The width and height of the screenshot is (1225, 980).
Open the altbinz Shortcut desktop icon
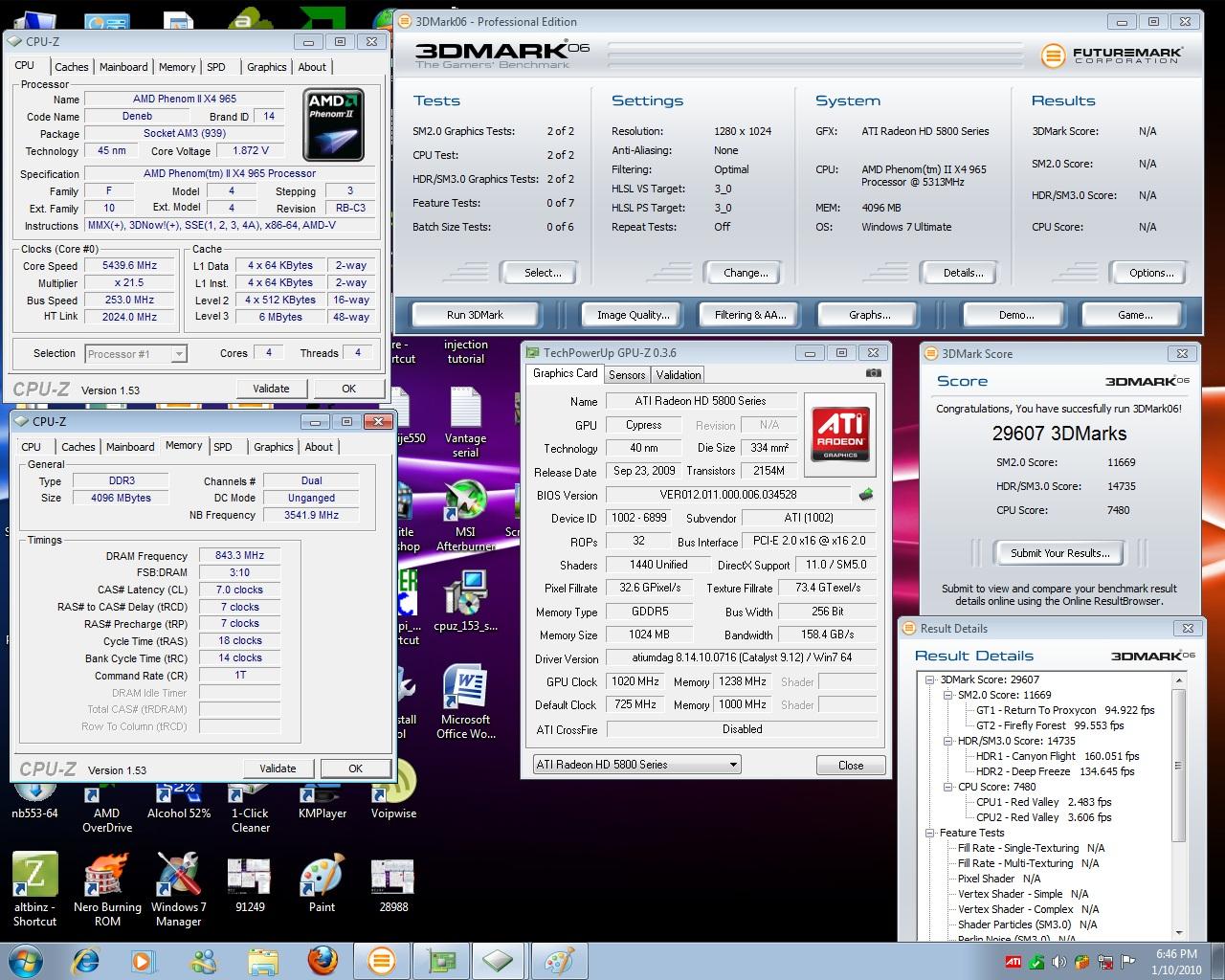tap(34, 889)
